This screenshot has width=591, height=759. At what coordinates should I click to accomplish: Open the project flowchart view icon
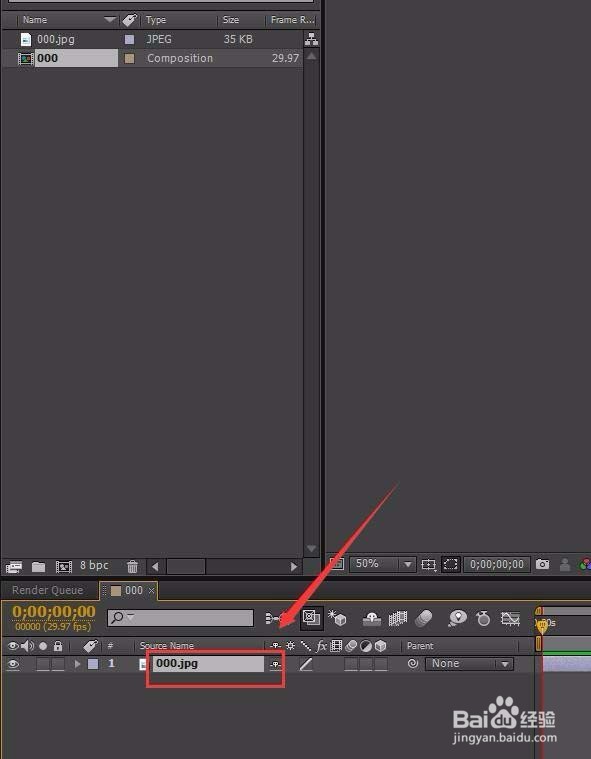tap(311, 39)
